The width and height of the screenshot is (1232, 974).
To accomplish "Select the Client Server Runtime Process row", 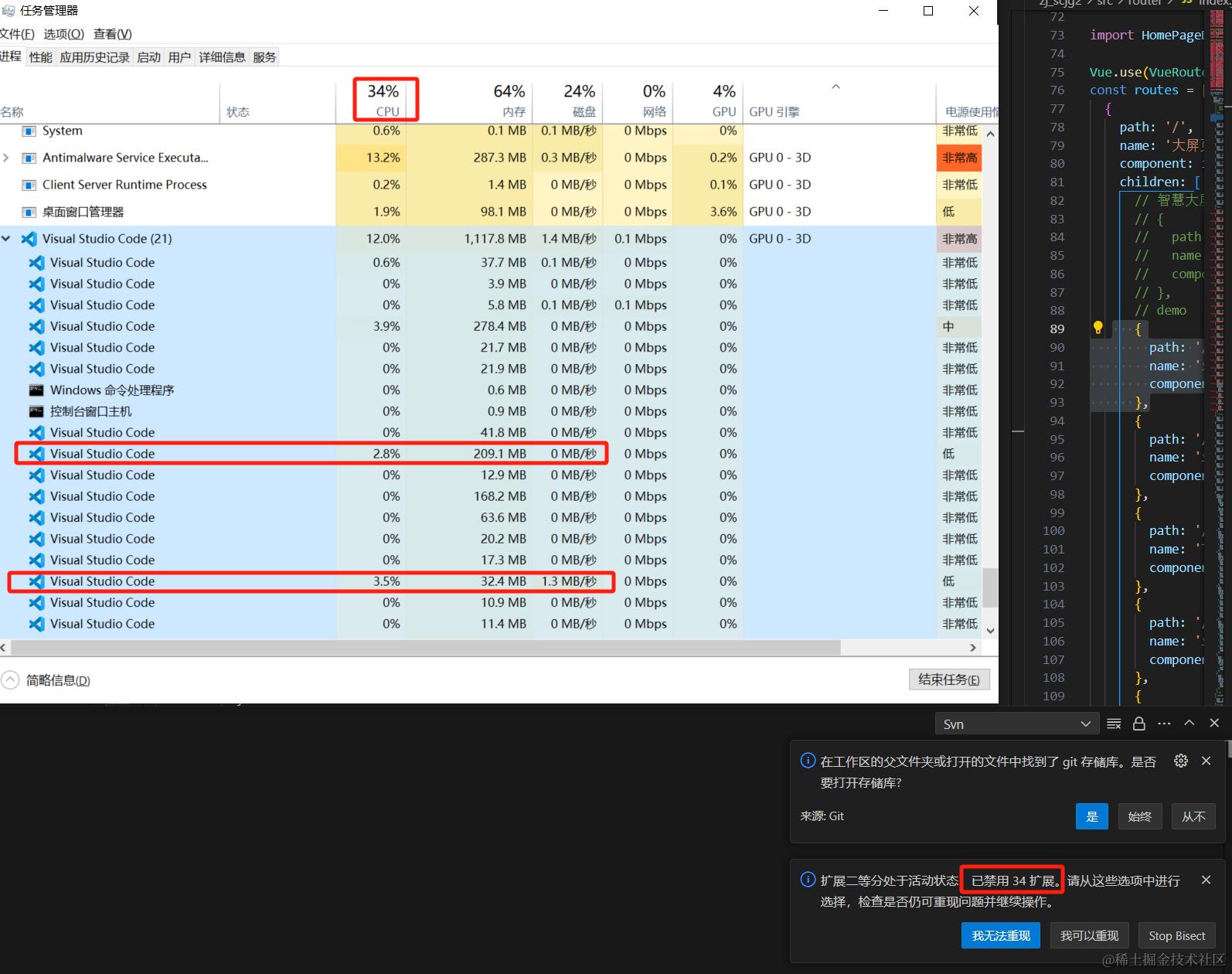I will (x=491, y=185).
